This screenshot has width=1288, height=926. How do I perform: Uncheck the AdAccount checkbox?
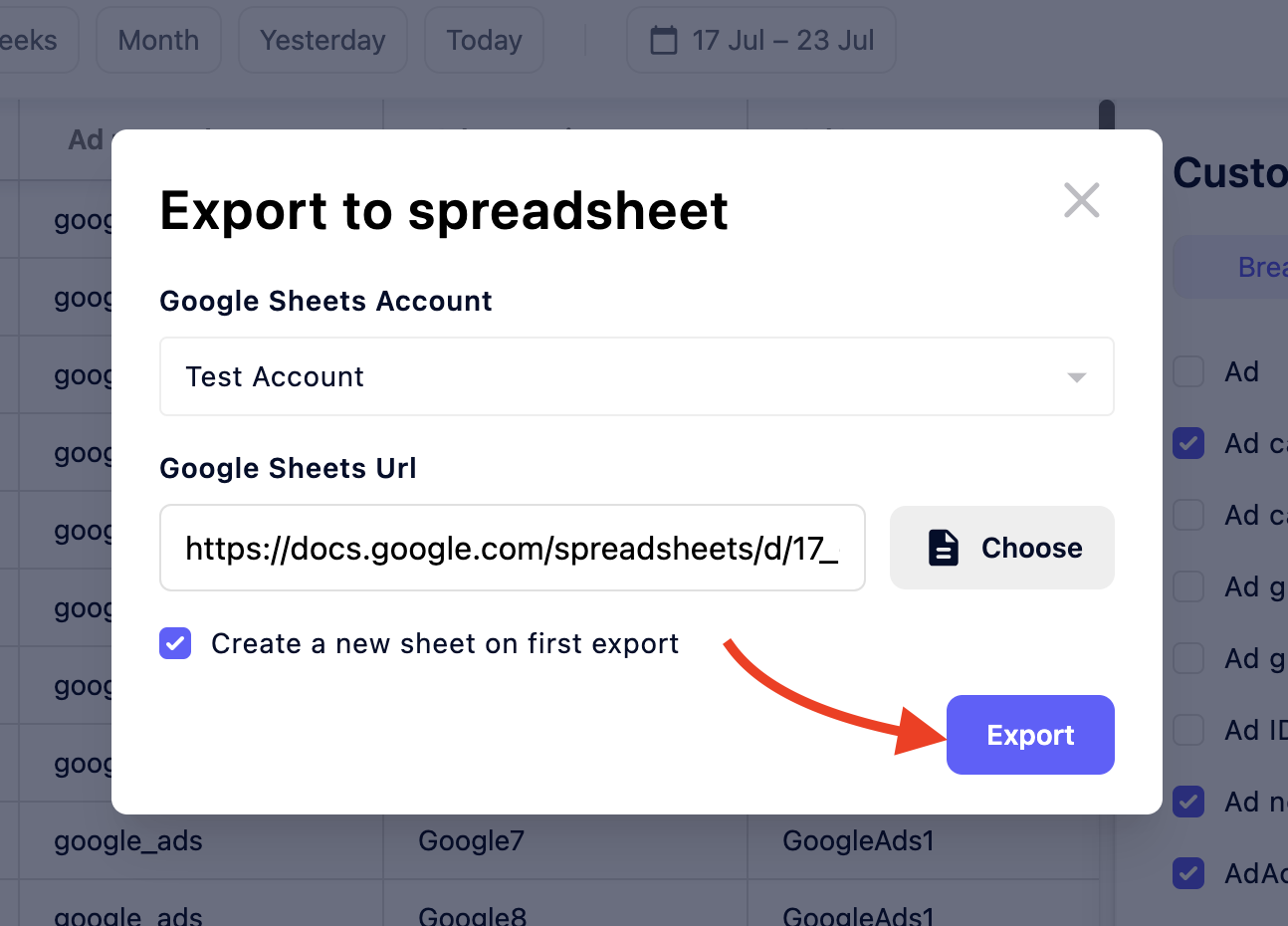pyautogui.click(x=1187, y=873)
